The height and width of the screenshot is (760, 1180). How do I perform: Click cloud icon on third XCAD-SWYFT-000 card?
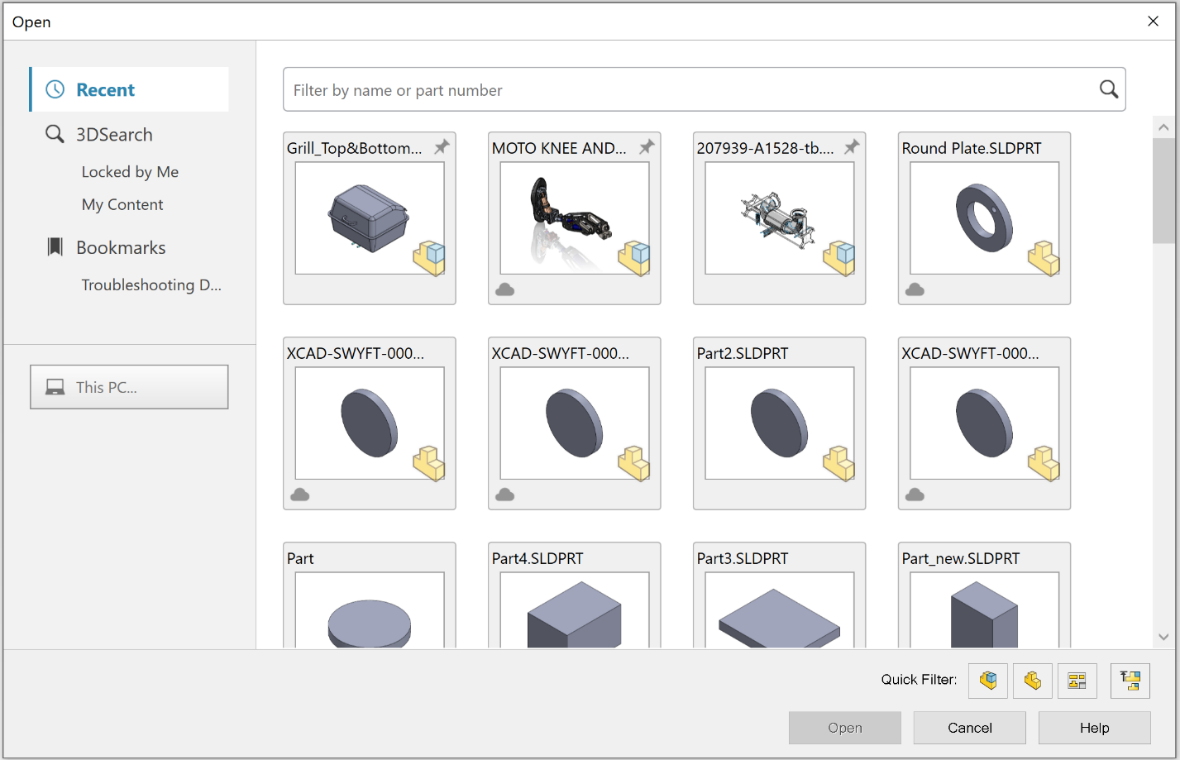pyautogui.click(x=914, y=494)
